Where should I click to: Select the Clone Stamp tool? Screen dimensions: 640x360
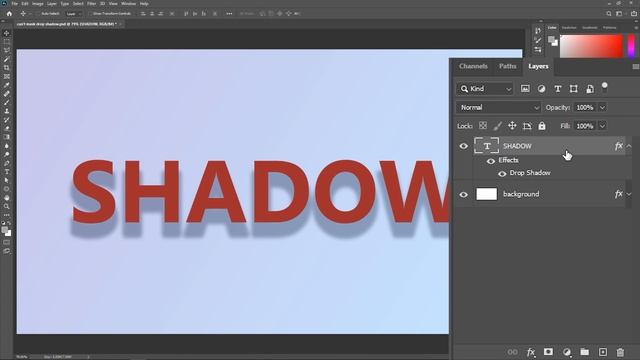[7, 111]
